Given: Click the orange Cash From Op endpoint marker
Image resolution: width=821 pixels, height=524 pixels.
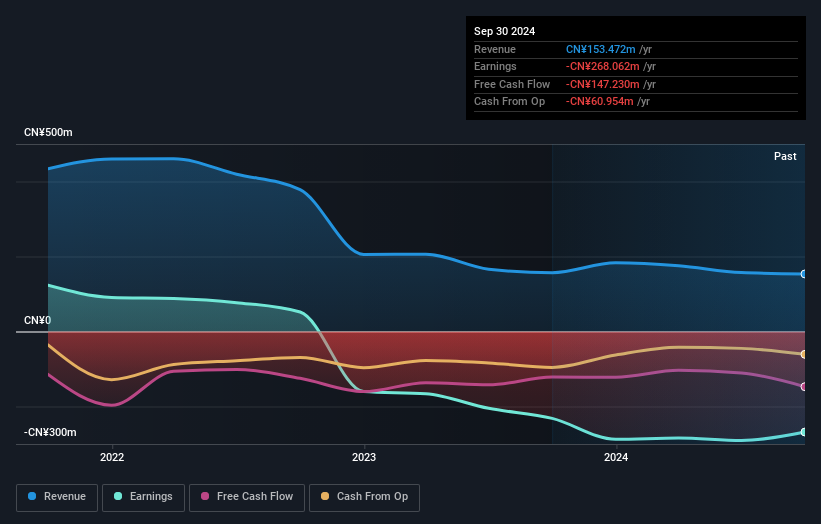Looking at the screenshot, I should coord(804,354).
